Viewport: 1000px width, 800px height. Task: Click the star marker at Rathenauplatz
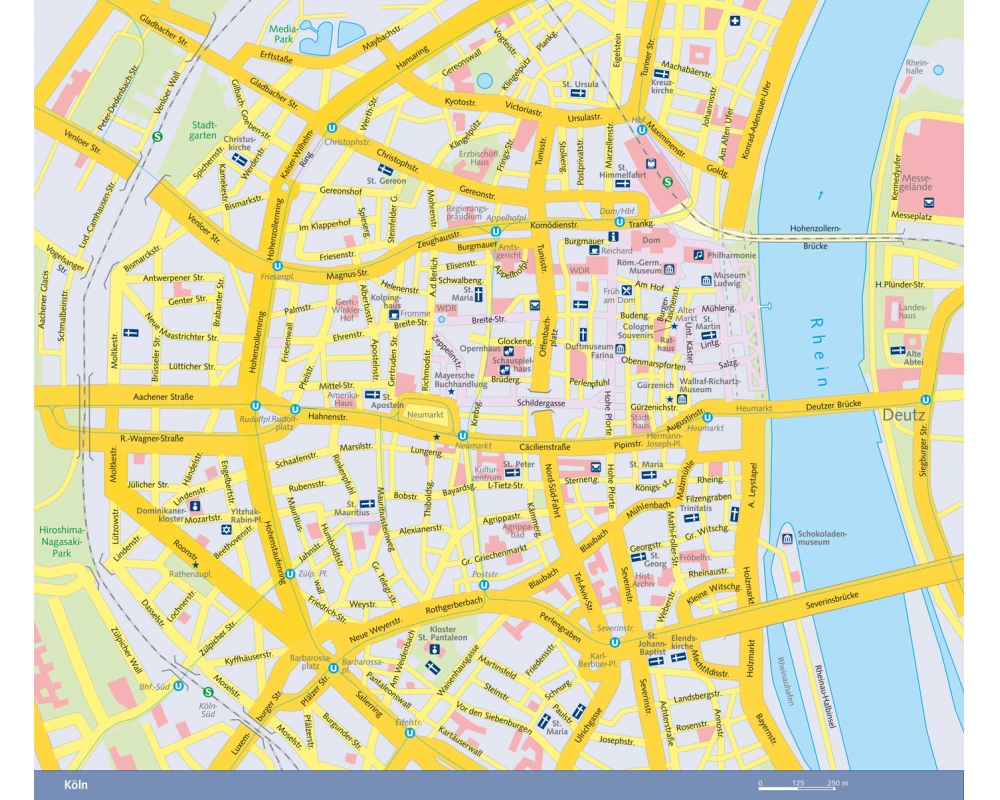click(x=196, y=565)
